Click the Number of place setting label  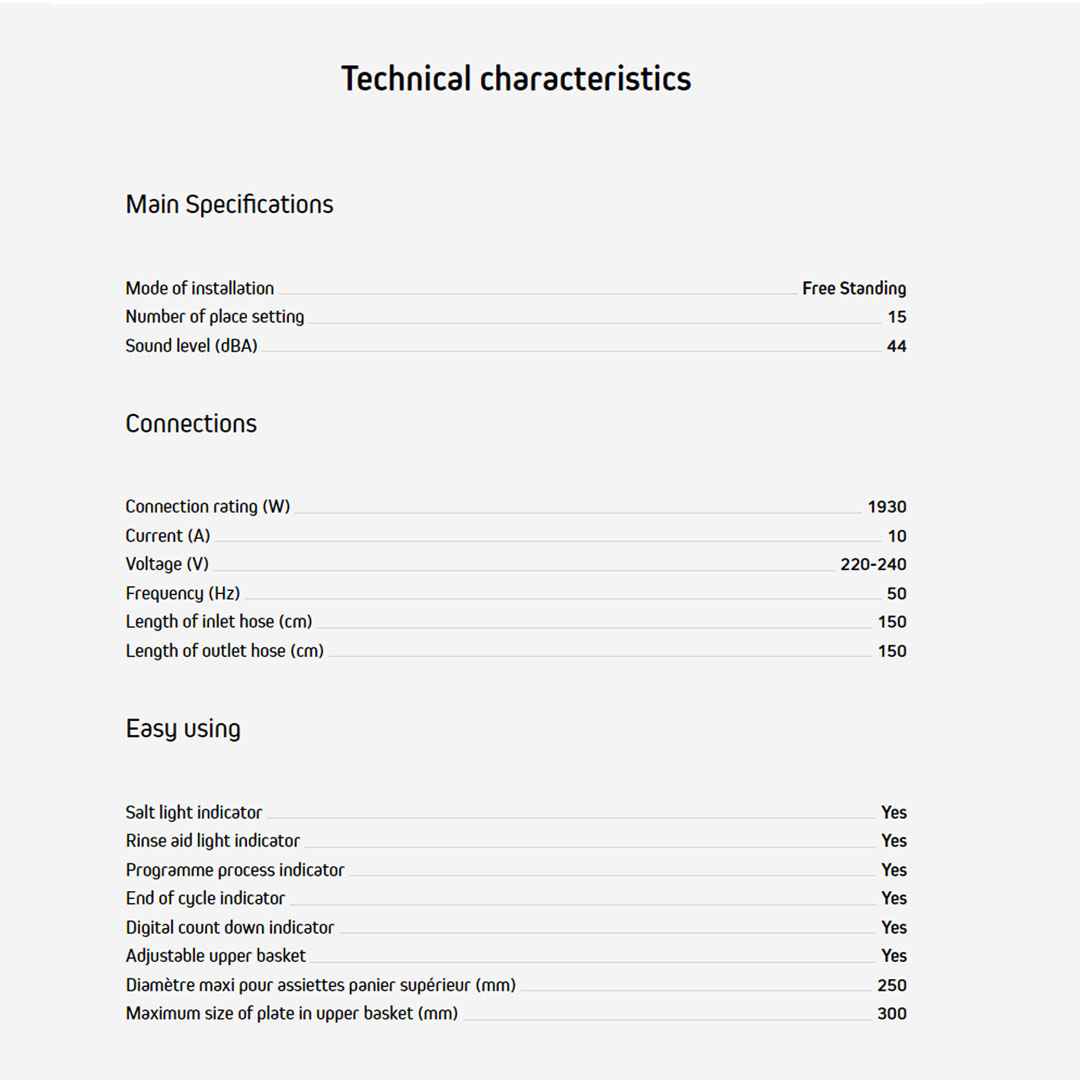tap(214, 317)
